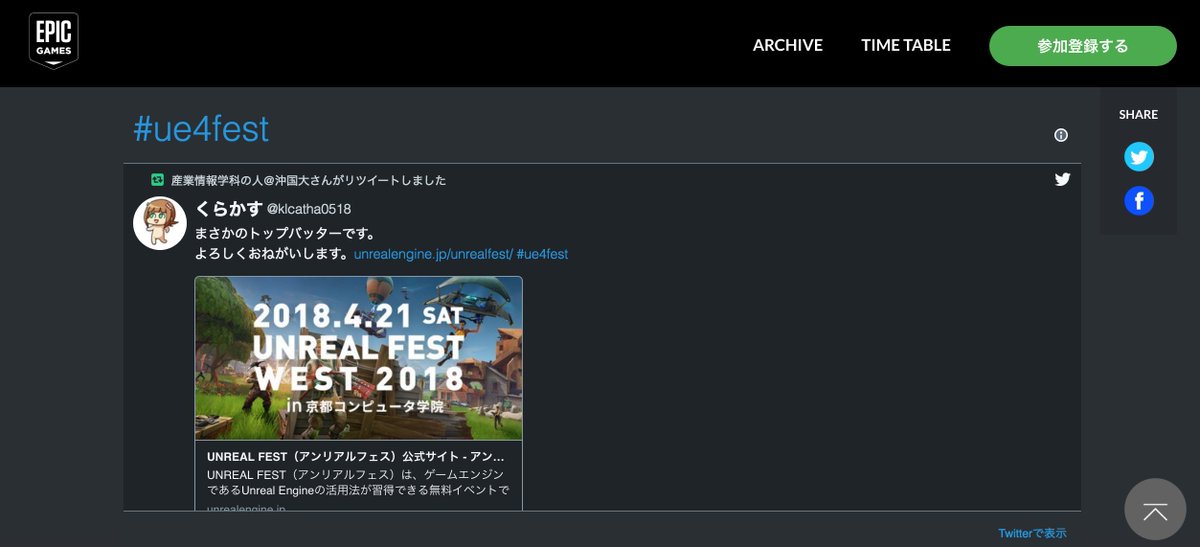
Task: Share page via Twitter icon
Action: (x=1139, y=157)
